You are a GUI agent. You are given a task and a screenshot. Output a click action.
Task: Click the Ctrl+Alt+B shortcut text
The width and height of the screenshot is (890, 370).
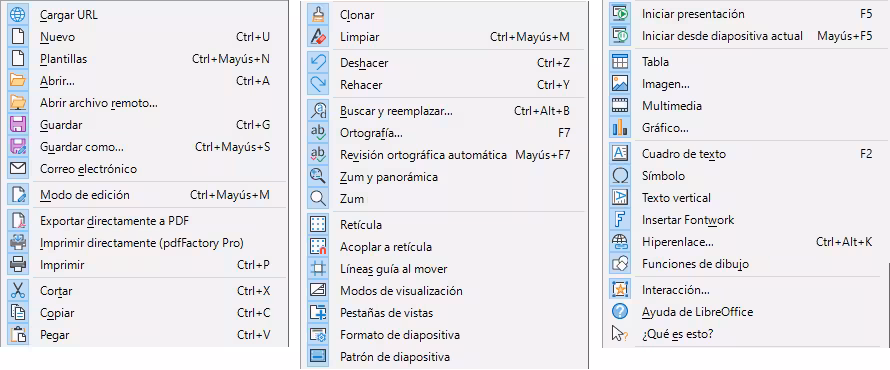pos(542,111)
